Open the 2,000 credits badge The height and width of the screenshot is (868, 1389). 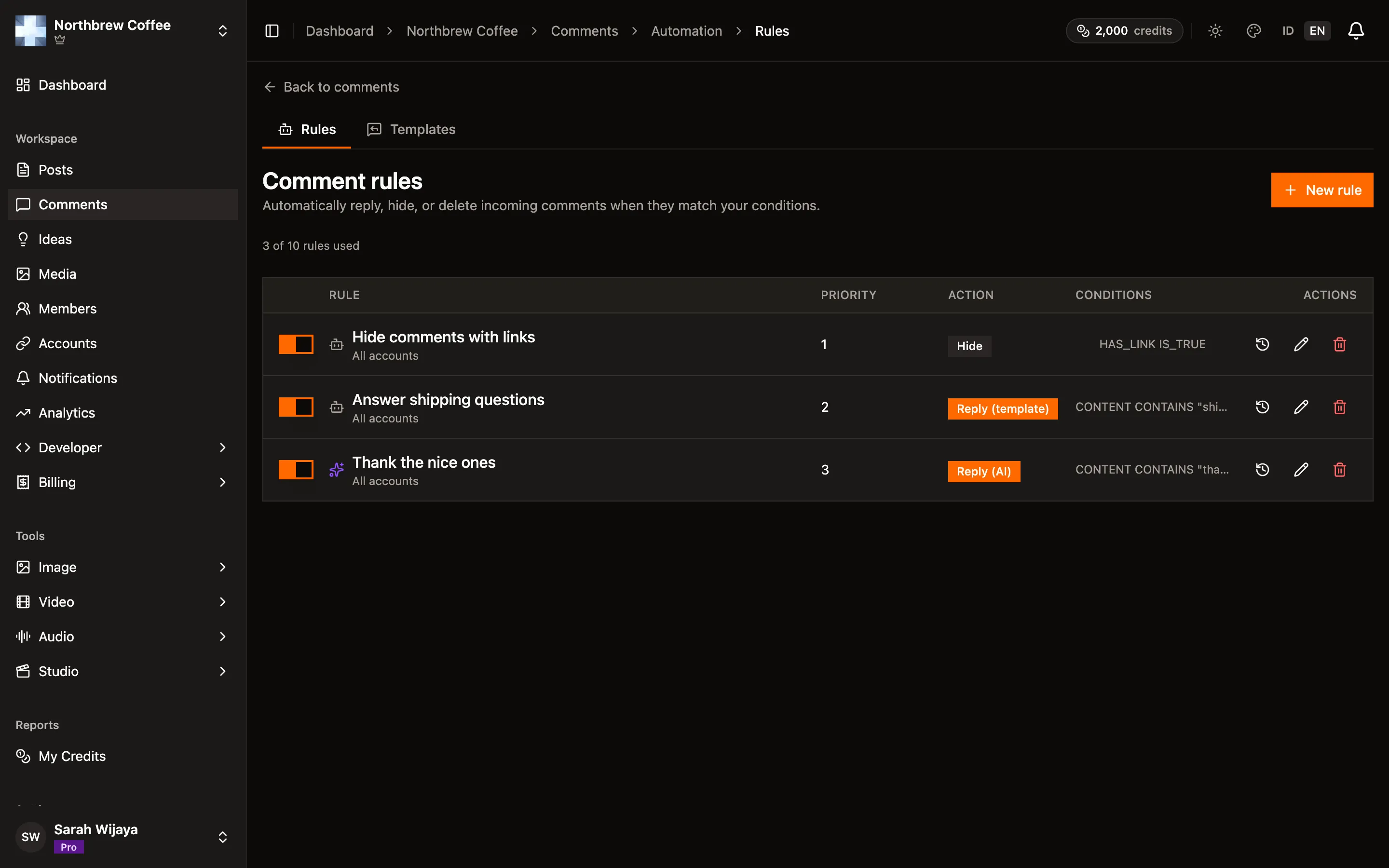1124,31
